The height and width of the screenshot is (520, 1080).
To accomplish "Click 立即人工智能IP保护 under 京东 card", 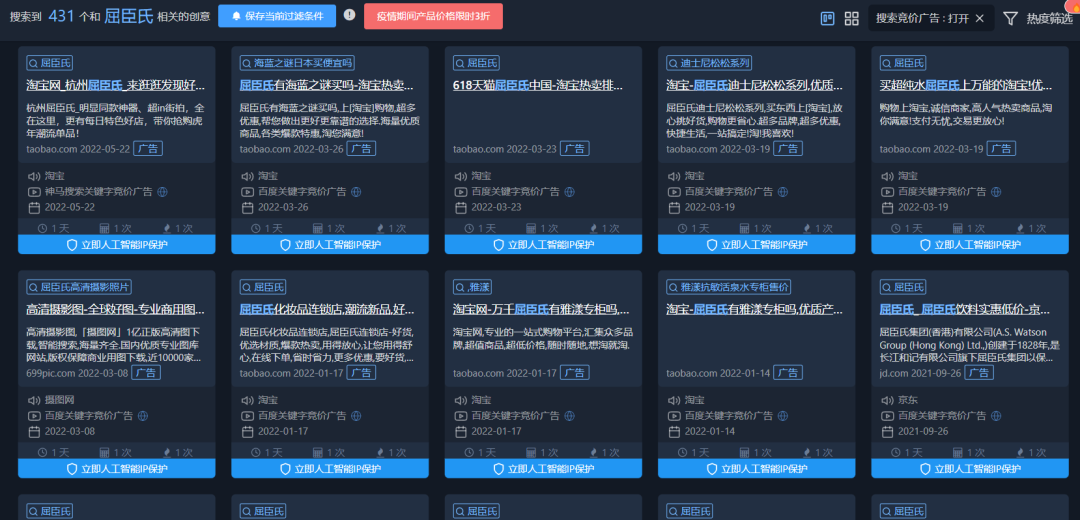I will coord(970,468).
